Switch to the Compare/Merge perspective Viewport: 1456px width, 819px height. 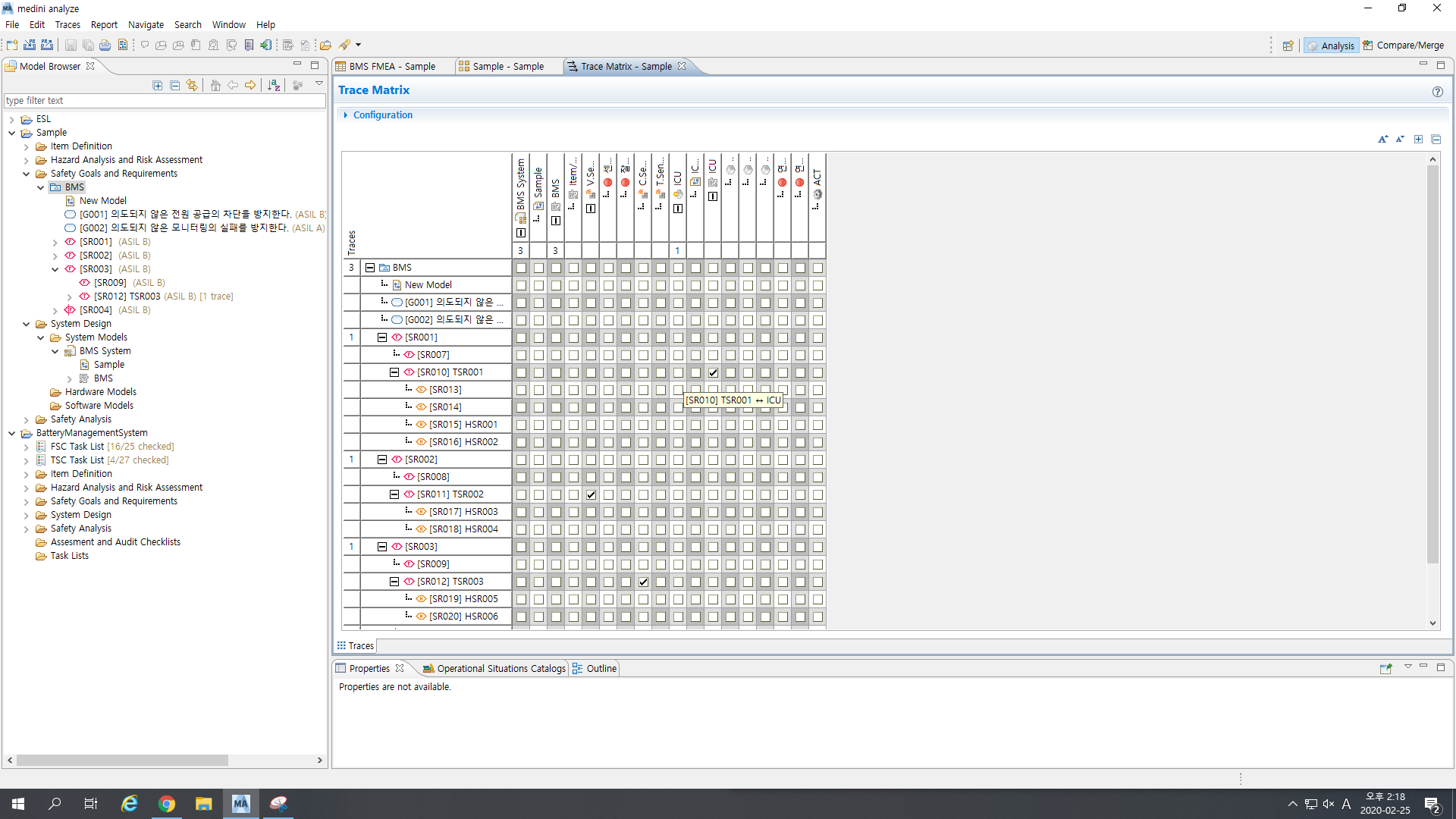(1404, 45)
